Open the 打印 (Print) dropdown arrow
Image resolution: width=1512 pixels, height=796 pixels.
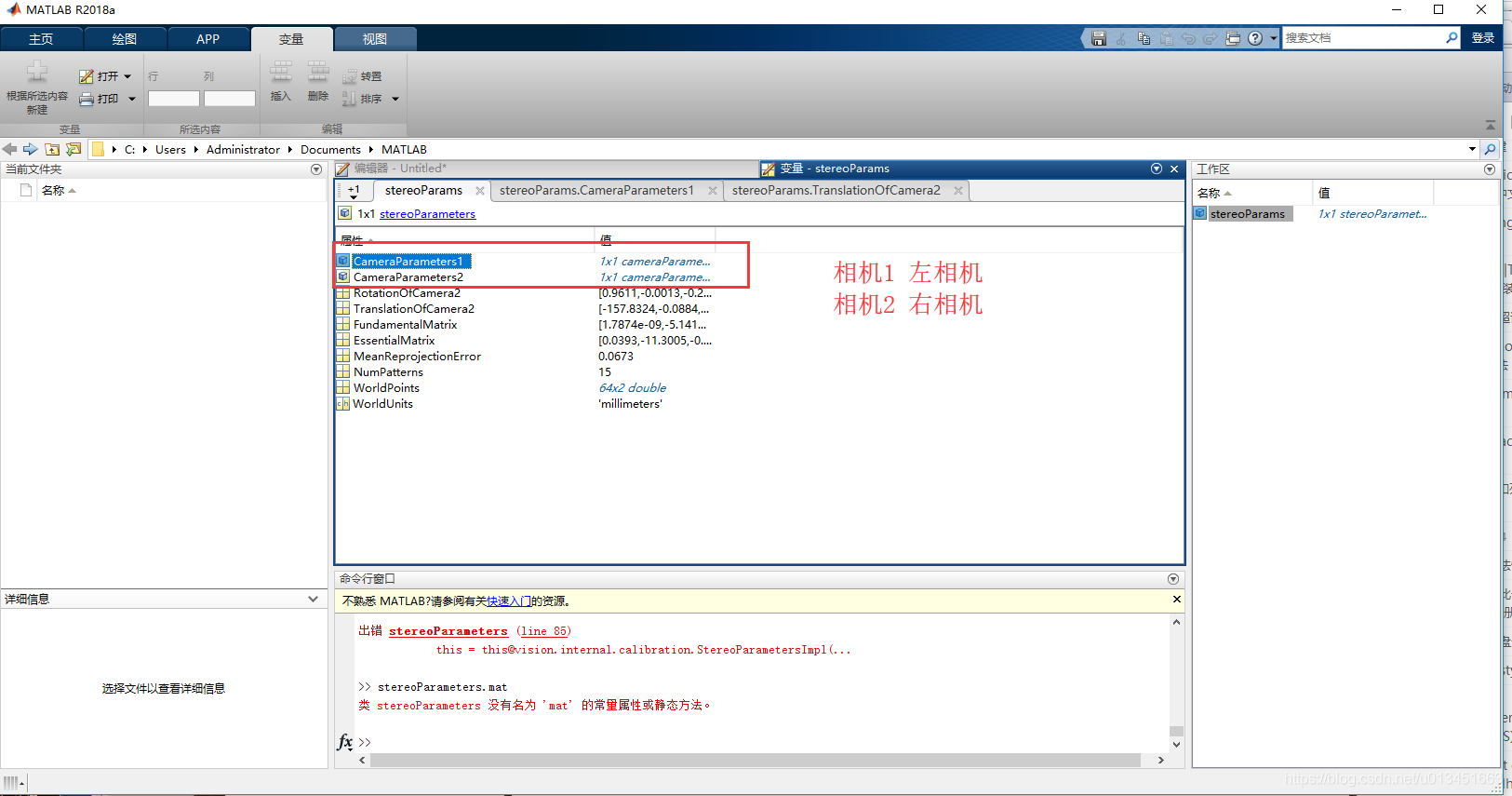pos(132,99)
